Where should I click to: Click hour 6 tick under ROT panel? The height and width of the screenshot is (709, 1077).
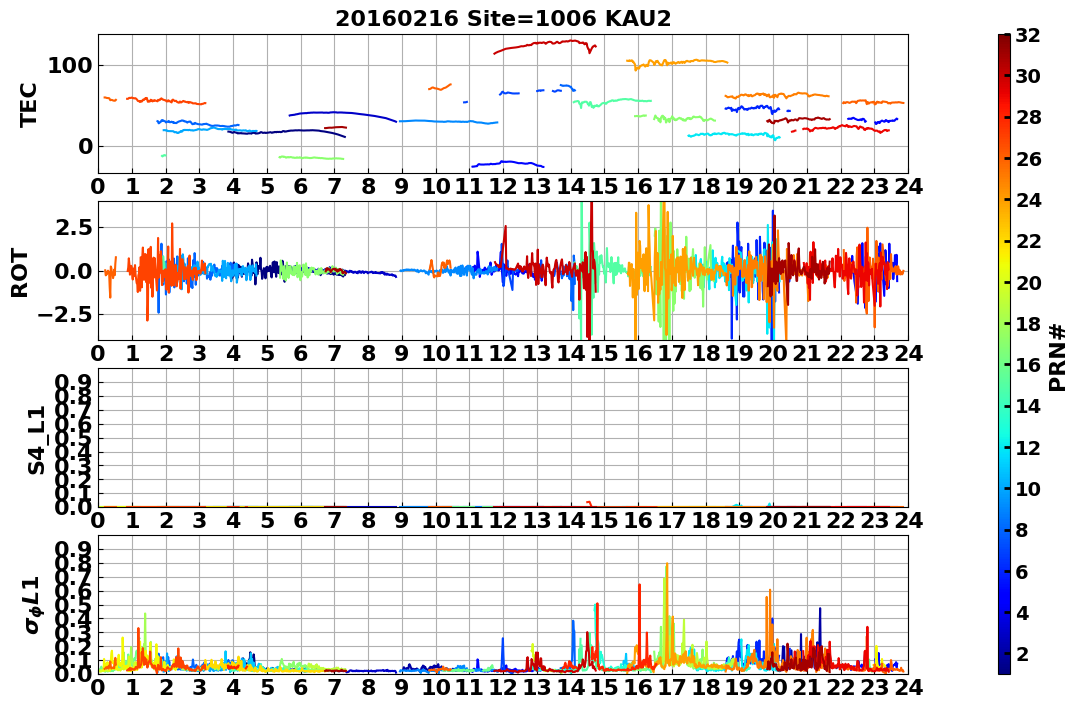tap(301, 353)
